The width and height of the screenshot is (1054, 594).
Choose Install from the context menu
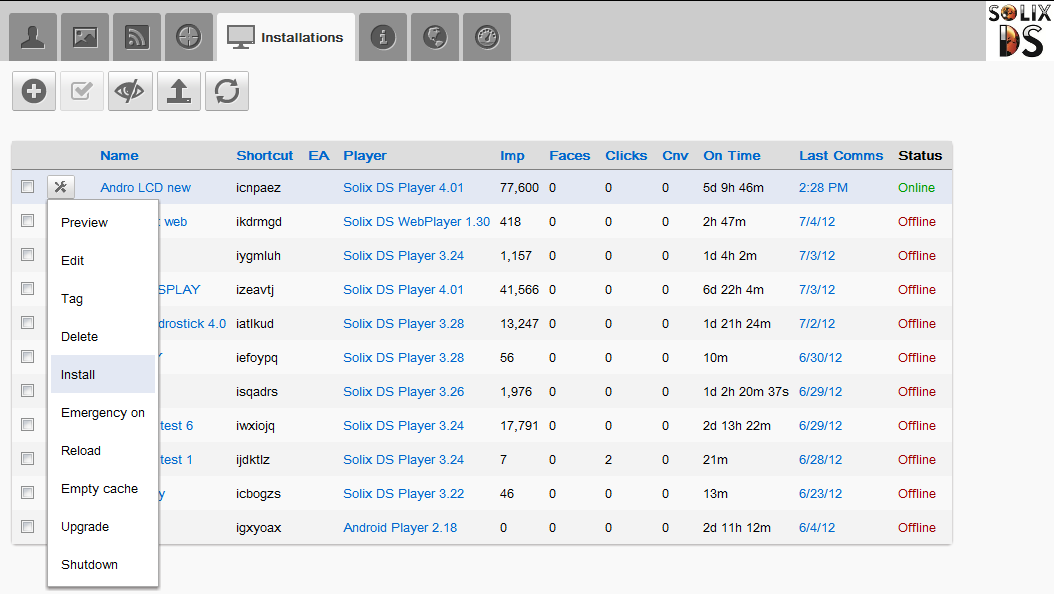pyautogui.click(x=103, y=374)
